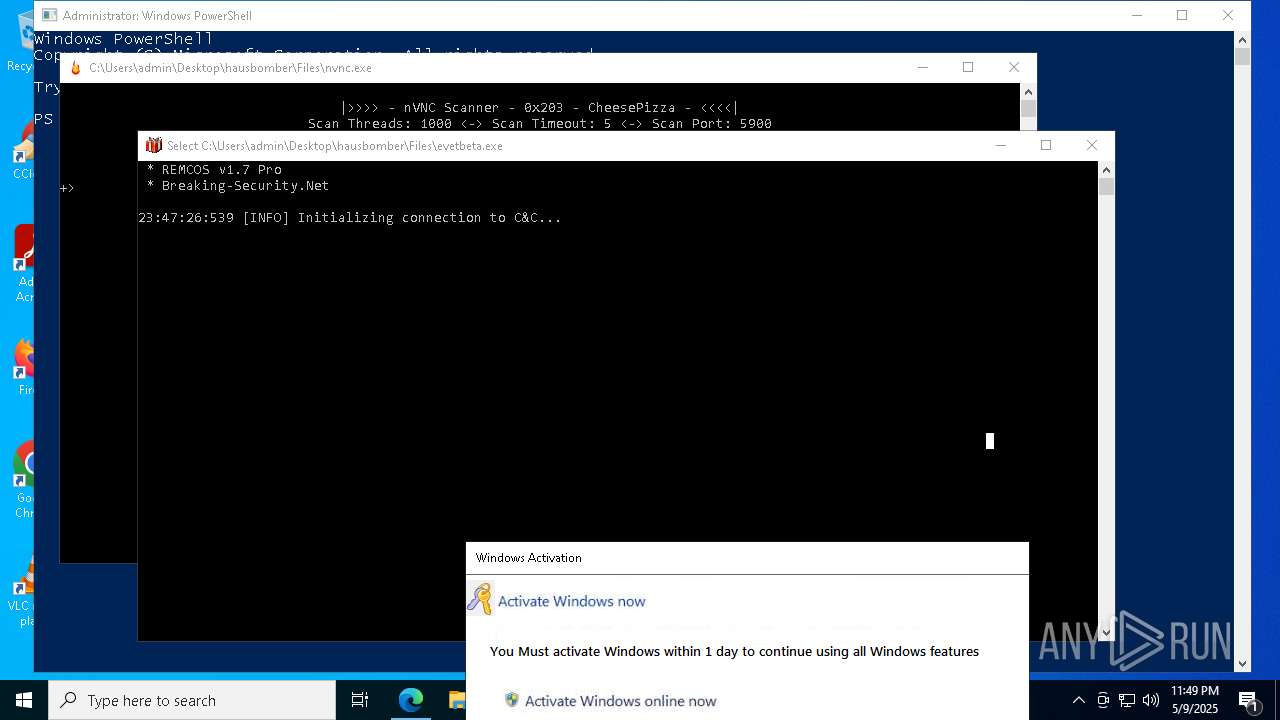Viewport: 1280px width, 720px height.
Task: Click the PowerShell scrollbar up arrow
Action: pos(1242,40)
